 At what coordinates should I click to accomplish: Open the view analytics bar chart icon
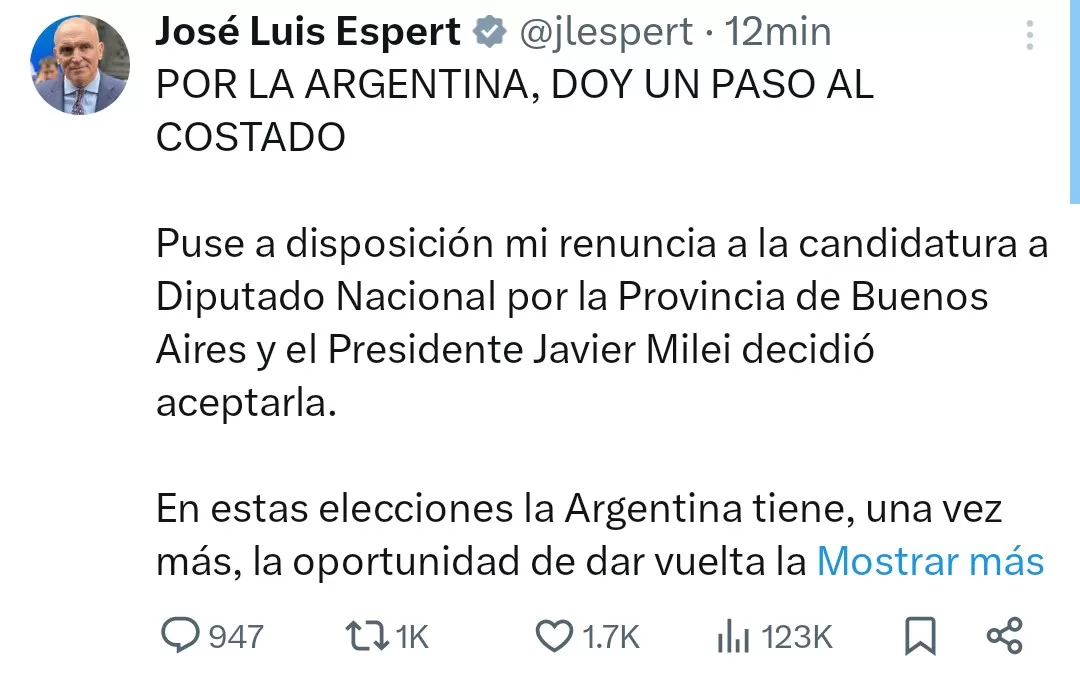click(733, 636)
